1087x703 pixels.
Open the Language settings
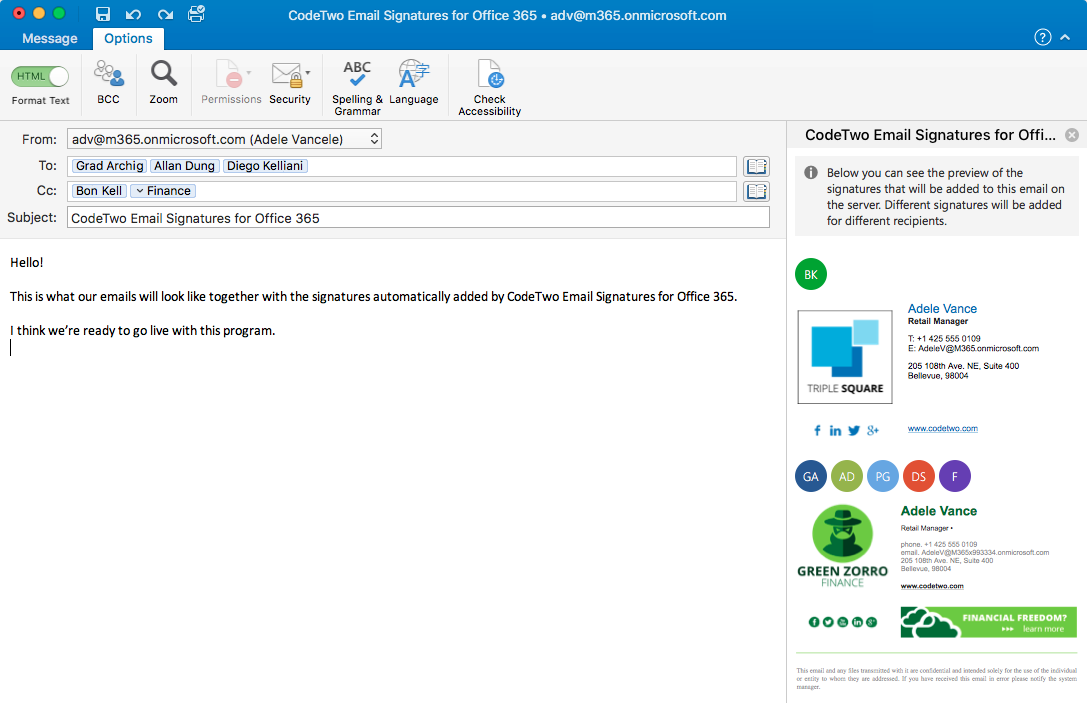[414, 83]
